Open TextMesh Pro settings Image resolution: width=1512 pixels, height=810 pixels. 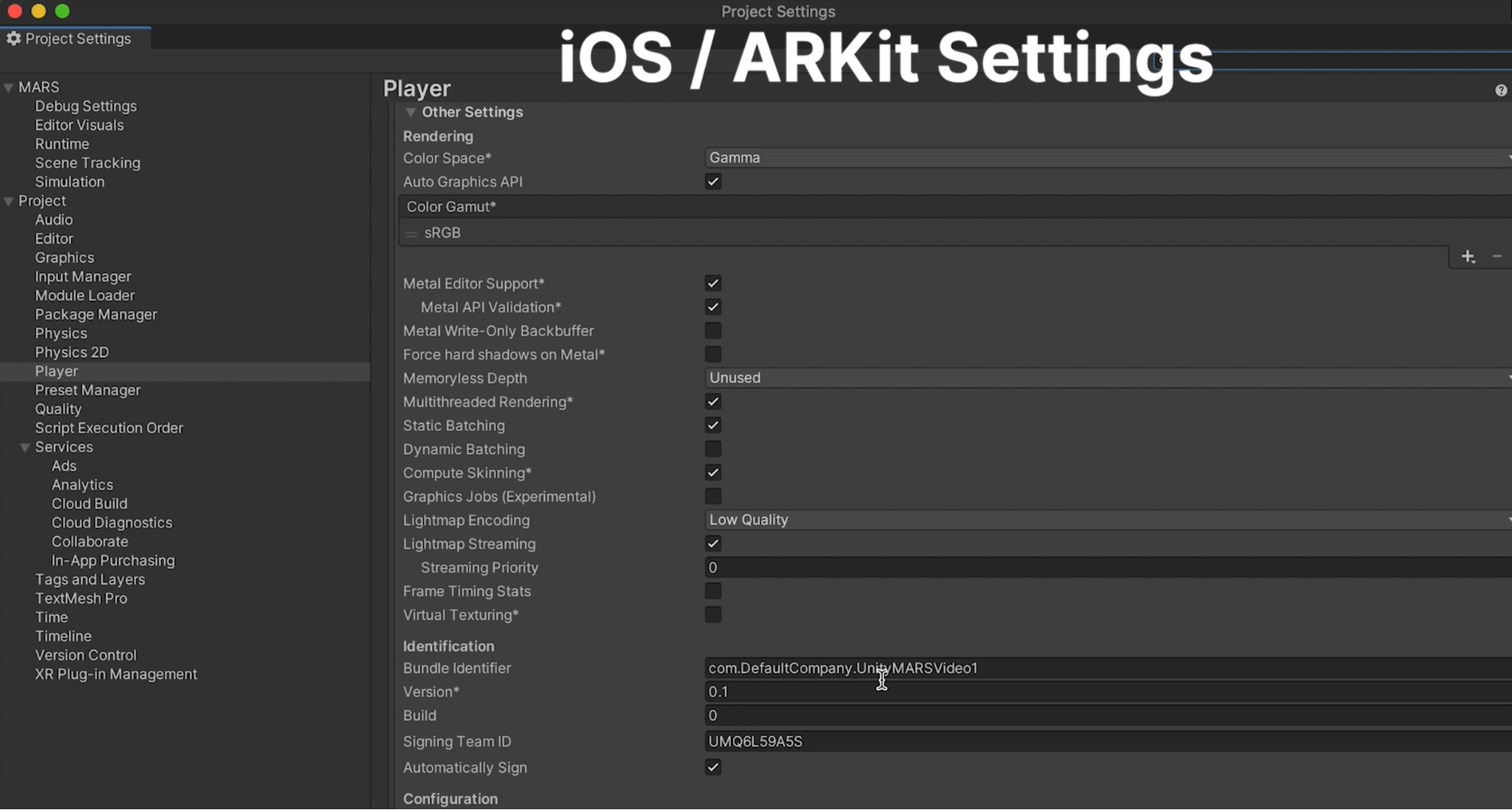tap(81, 598)
